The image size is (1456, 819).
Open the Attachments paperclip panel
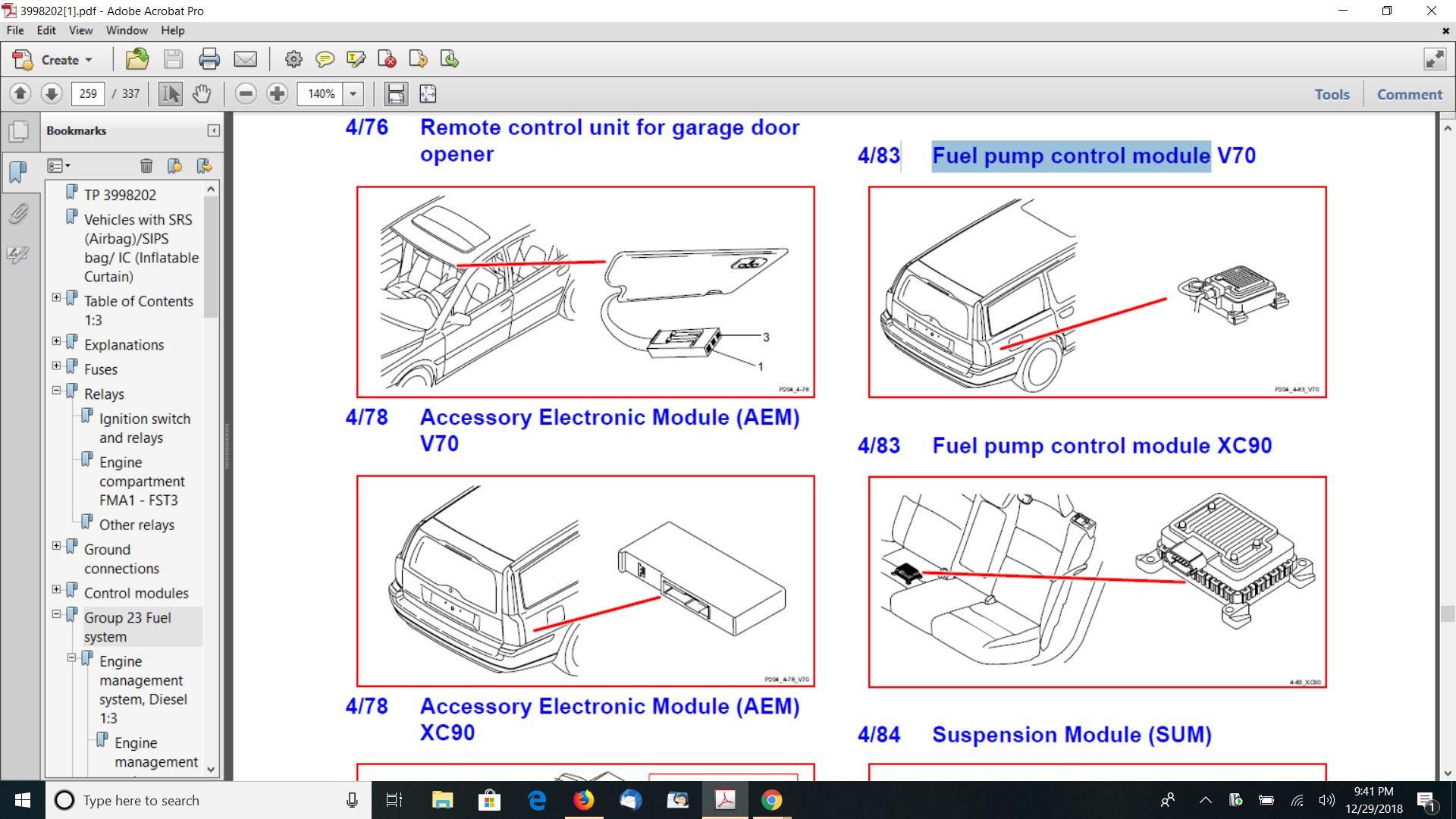coord(18,214)
